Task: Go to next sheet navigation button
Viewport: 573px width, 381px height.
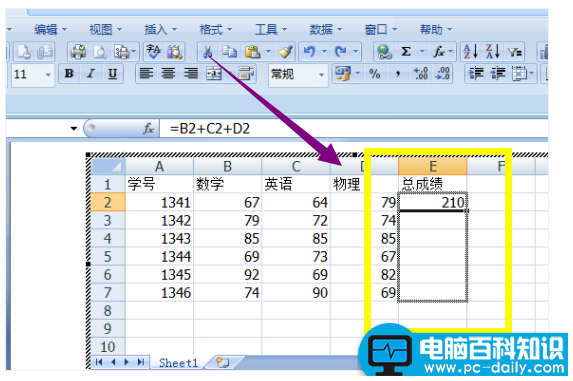Action: point(126,362)
